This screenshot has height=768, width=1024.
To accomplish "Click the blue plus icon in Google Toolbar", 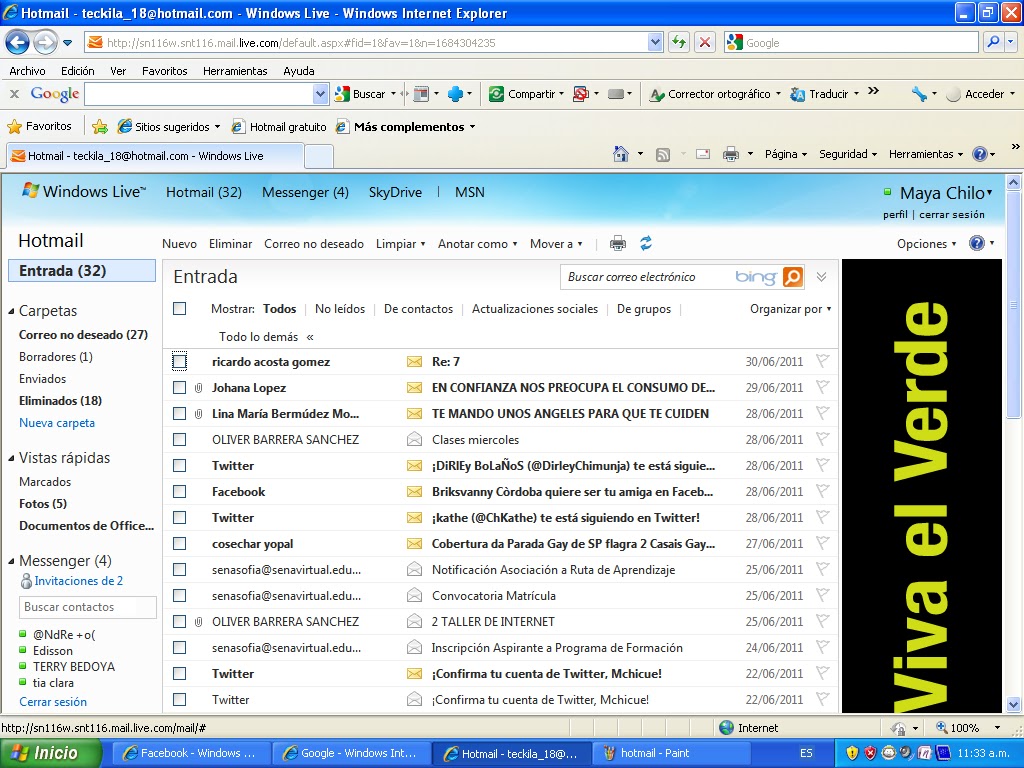I will (x=455, y=94).
